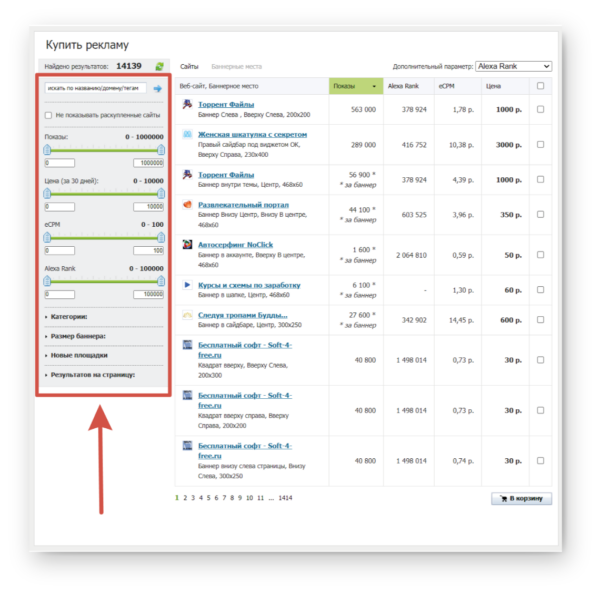Go to page 2 of results

click(185, 498)
